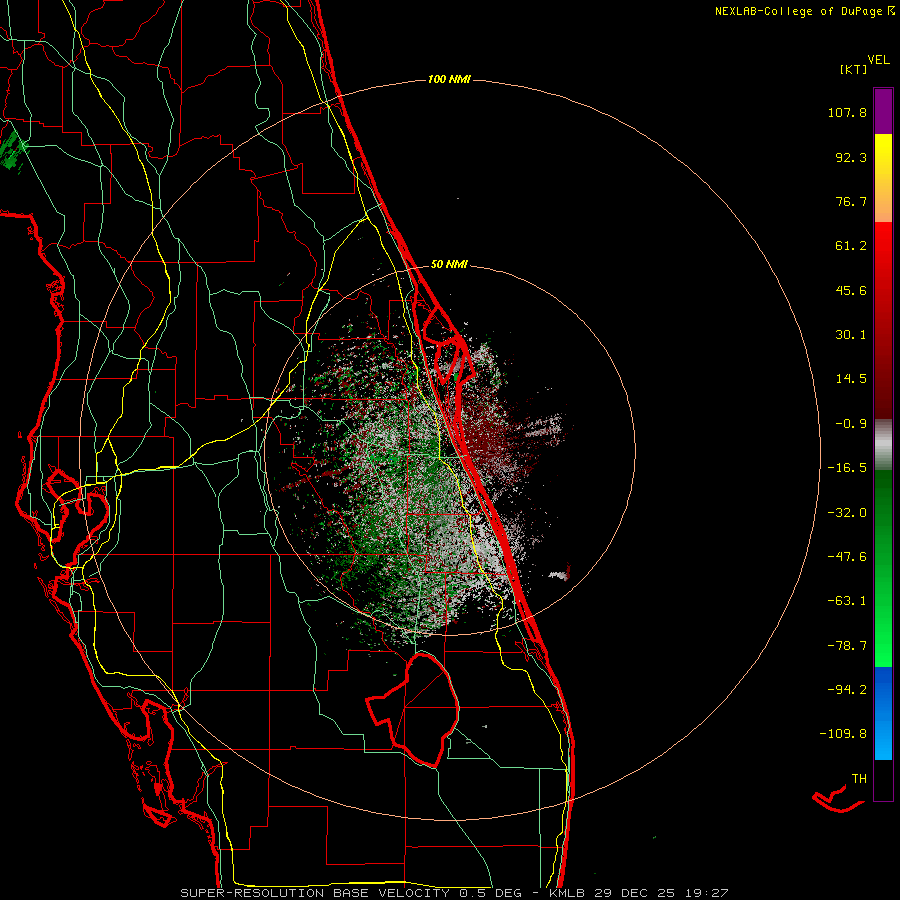Click the green echo patch at top-left edge

(x=11, y=150)
